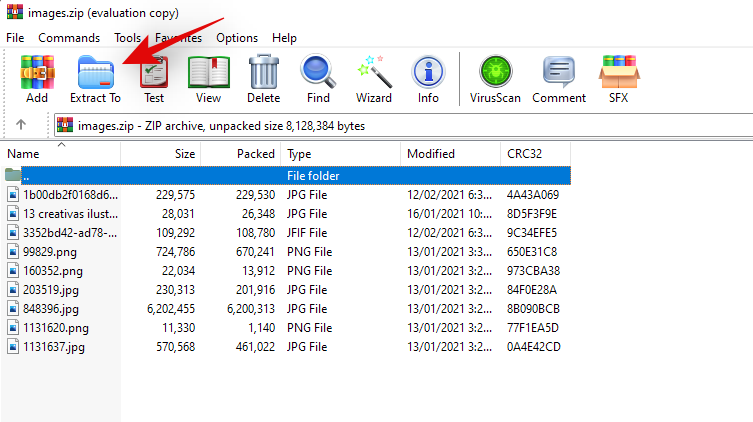Click CRC32 value 77F1EA5D
This screenshot has height=422, width=753.
pos(533,328)
